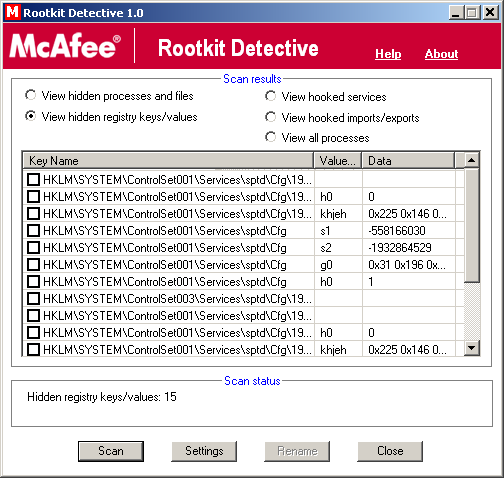Viewport: 504px width, 478px height.
Task: Click the McAfee logo in the banner
Action: (x=65, y=46)
